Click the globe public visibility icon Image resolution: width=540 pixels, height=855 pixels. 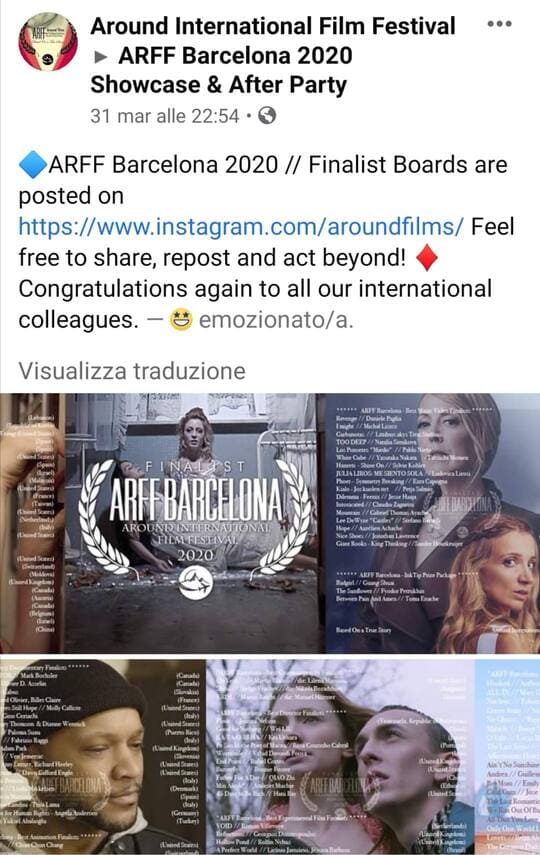coord(267,116)
